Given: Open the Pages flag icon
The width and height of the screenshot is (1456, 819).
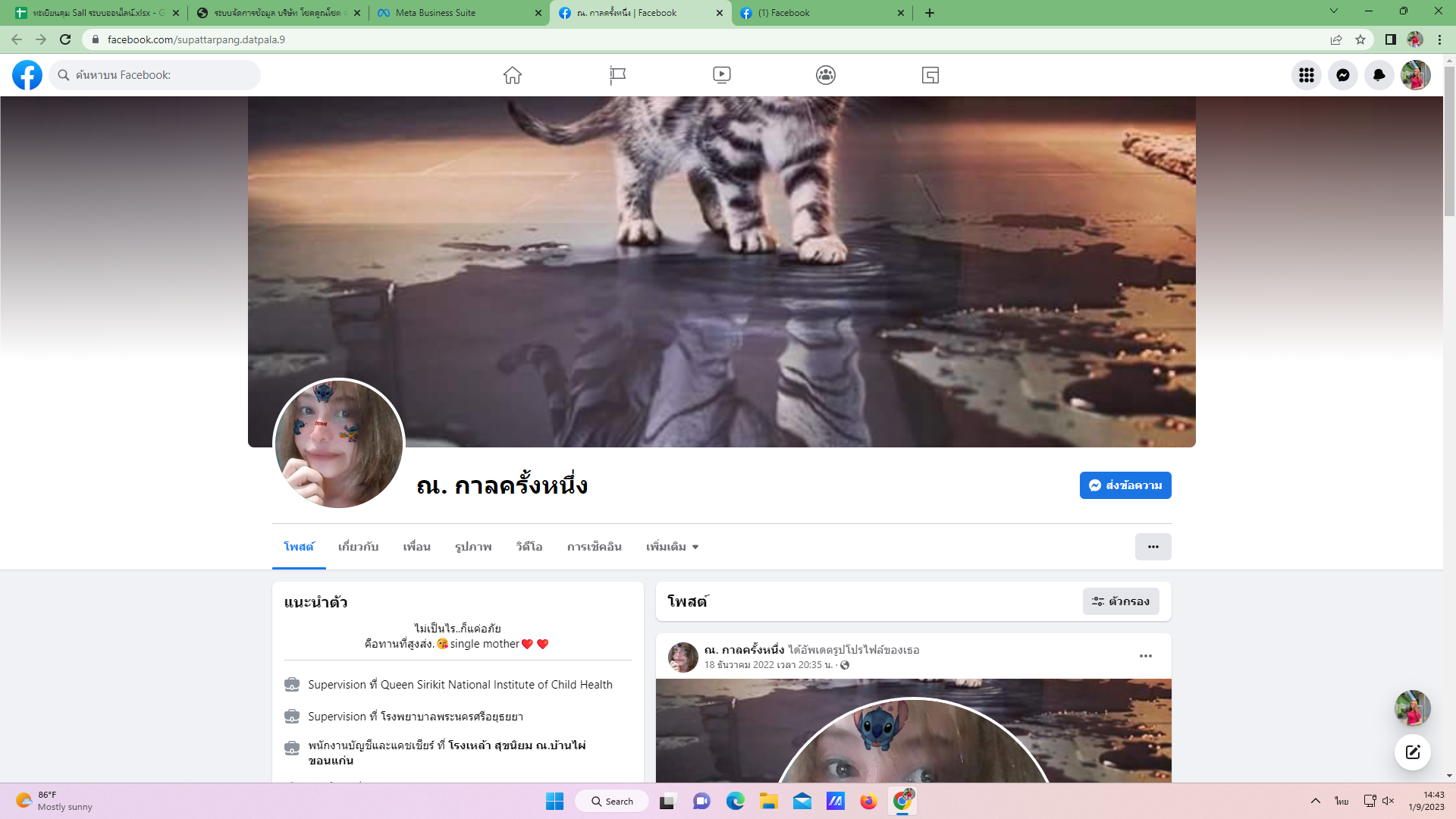Looking at the screenshot, I should click(617, 75).
